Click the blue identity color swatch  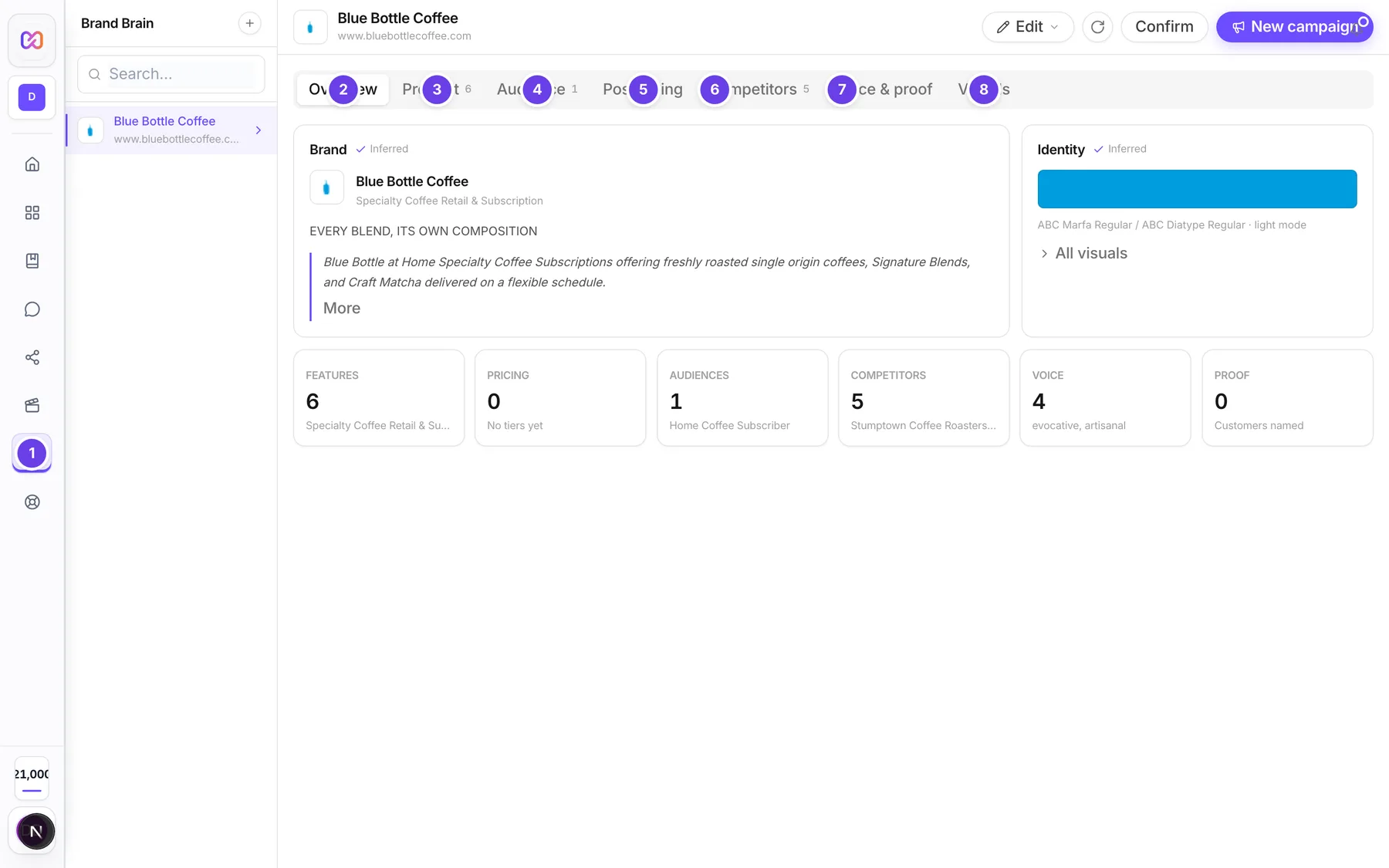(x=1197, y=189)
